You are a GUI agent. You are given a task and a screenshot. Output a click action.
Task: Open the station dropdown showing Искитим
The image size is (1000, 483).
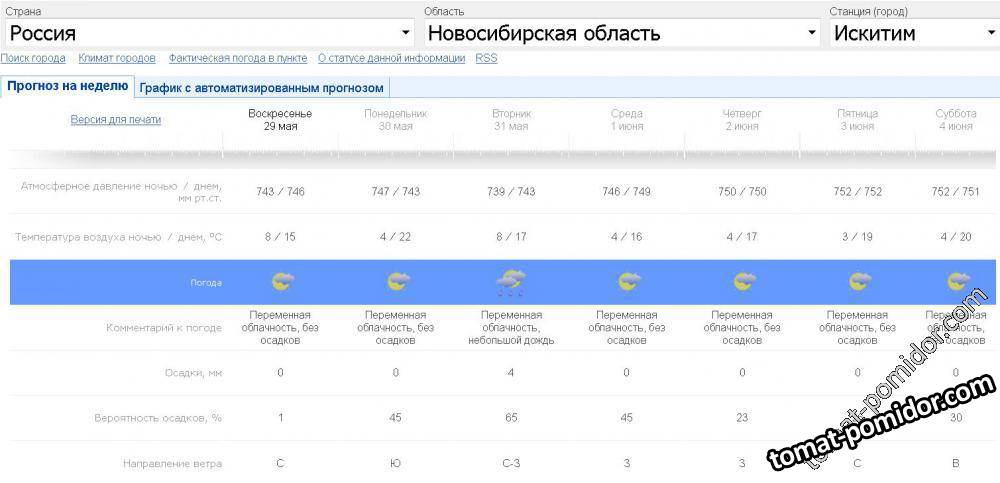tap(914, 33)
